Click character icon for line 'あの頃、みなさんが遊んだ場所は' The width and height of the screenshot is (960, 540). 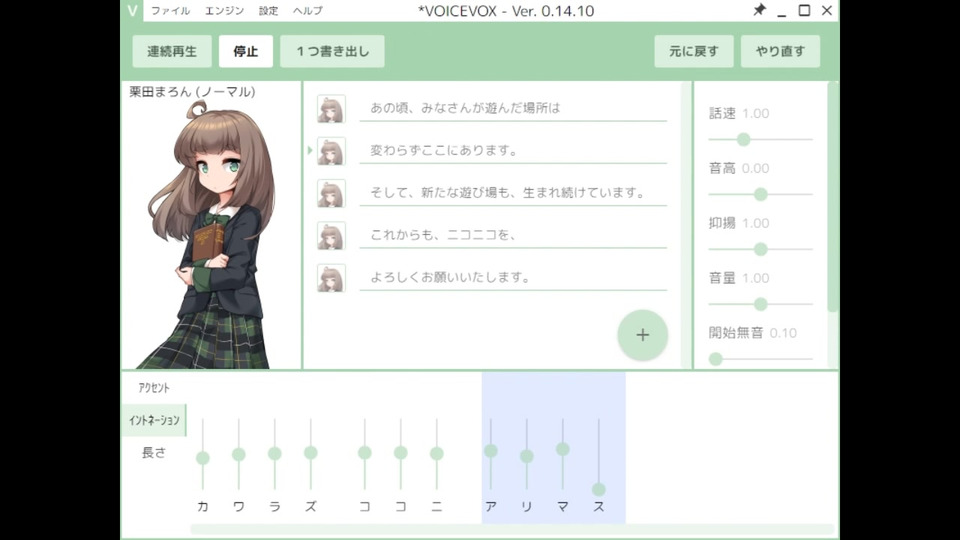331,109
